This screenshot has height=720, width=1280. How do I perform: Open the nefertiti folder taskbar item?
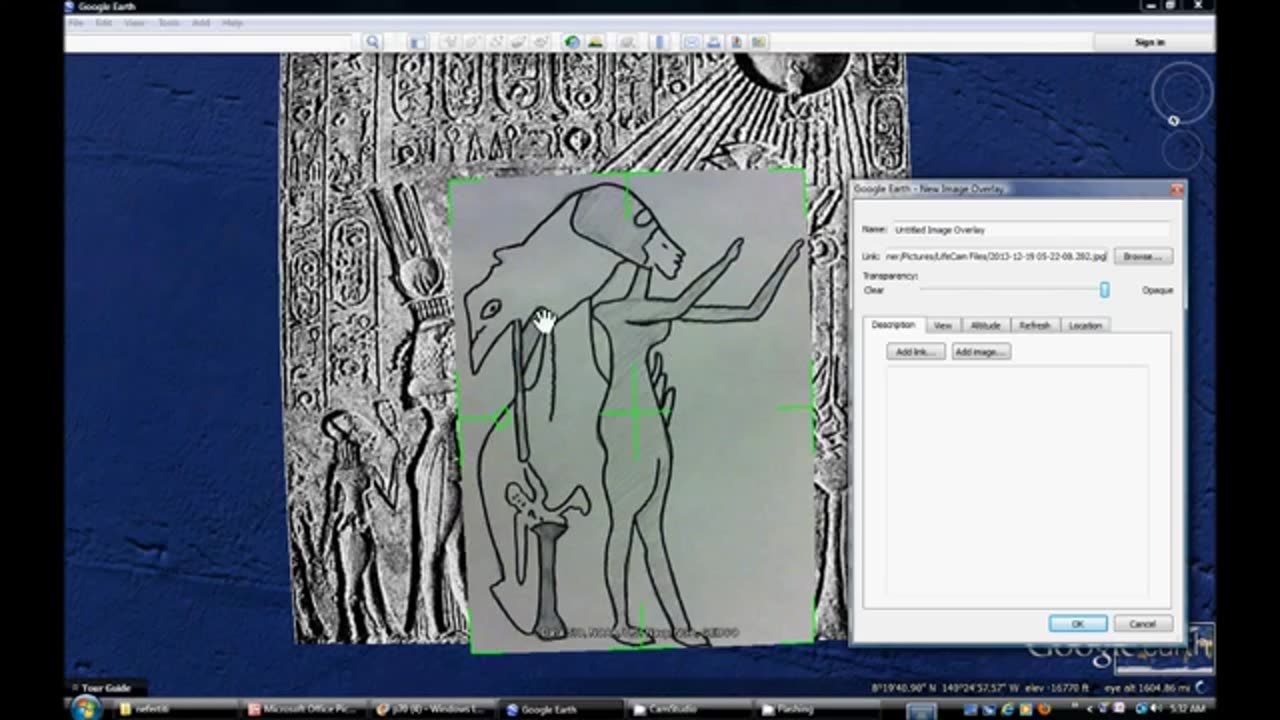pos(176,709)
